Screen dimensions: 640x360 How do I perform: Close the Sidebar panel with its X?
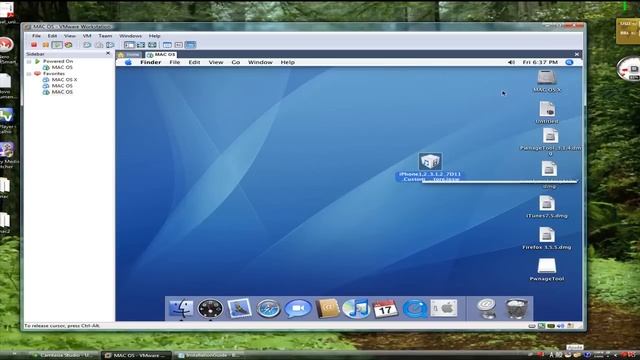click(x=108, y=53)
